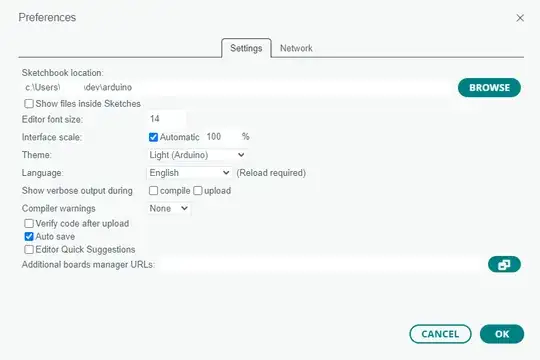Click the Preferences dialog title
Screen dimensions: 540x360
tap(47, 18)
